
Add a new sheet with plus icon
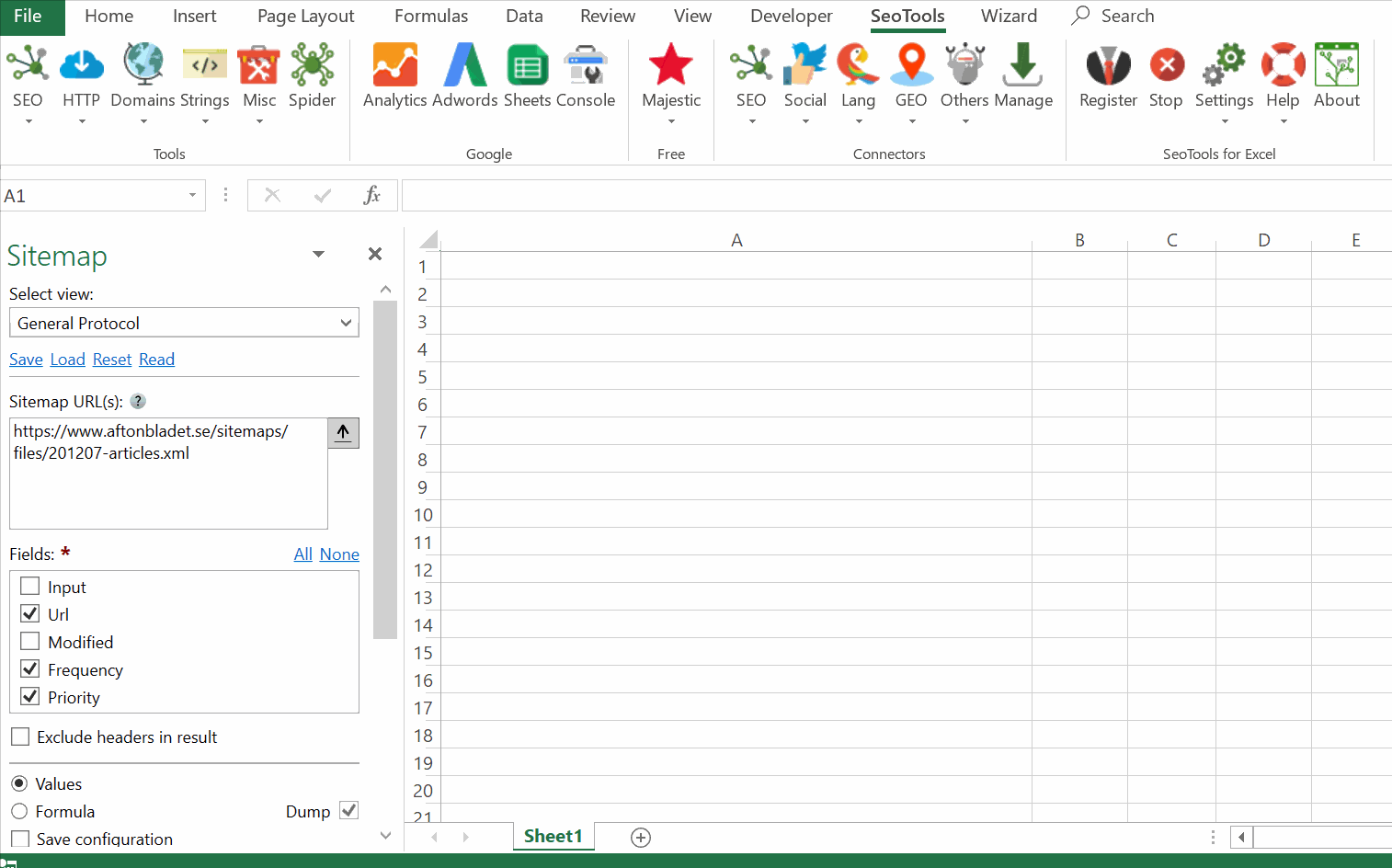[x=641, y=837]
